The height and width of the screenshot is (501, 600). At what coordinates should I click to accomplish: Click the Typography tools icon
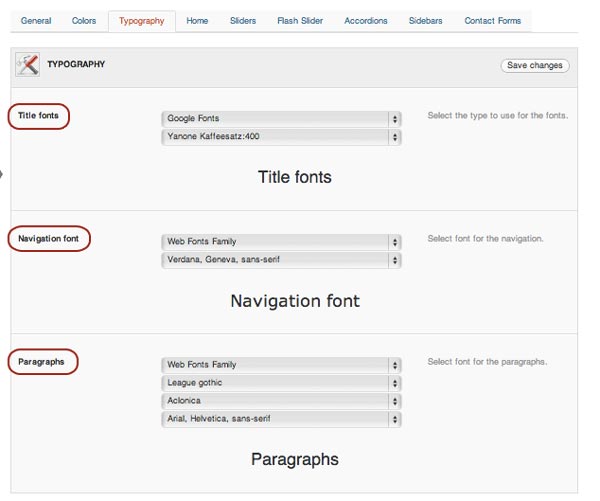tap(28, 64)
